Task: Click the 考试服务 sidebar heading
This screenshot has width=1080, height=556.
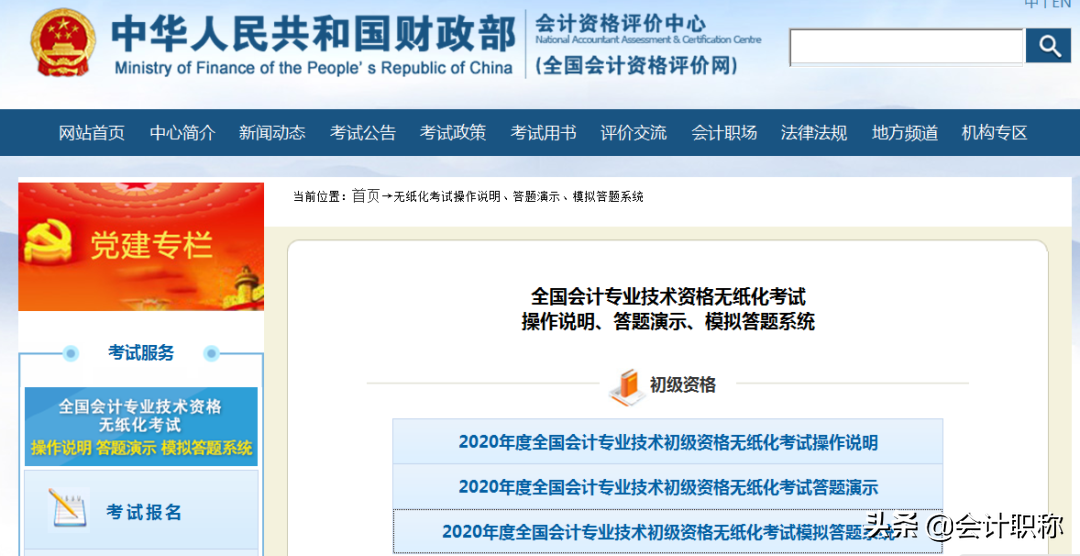Action: click(141, 353)
